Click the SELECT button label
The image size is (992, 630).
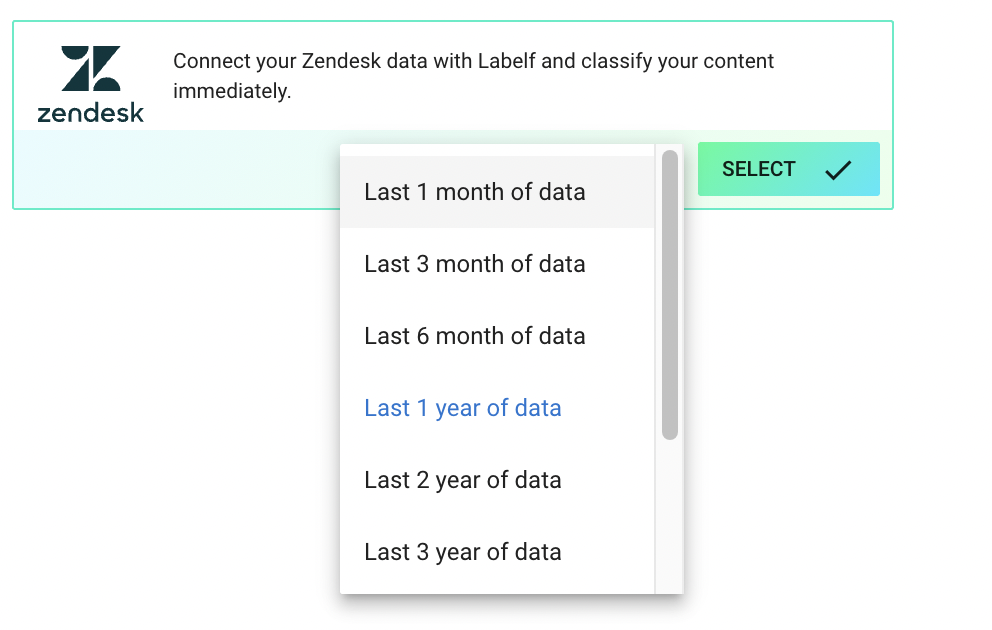tap(759, 169)
